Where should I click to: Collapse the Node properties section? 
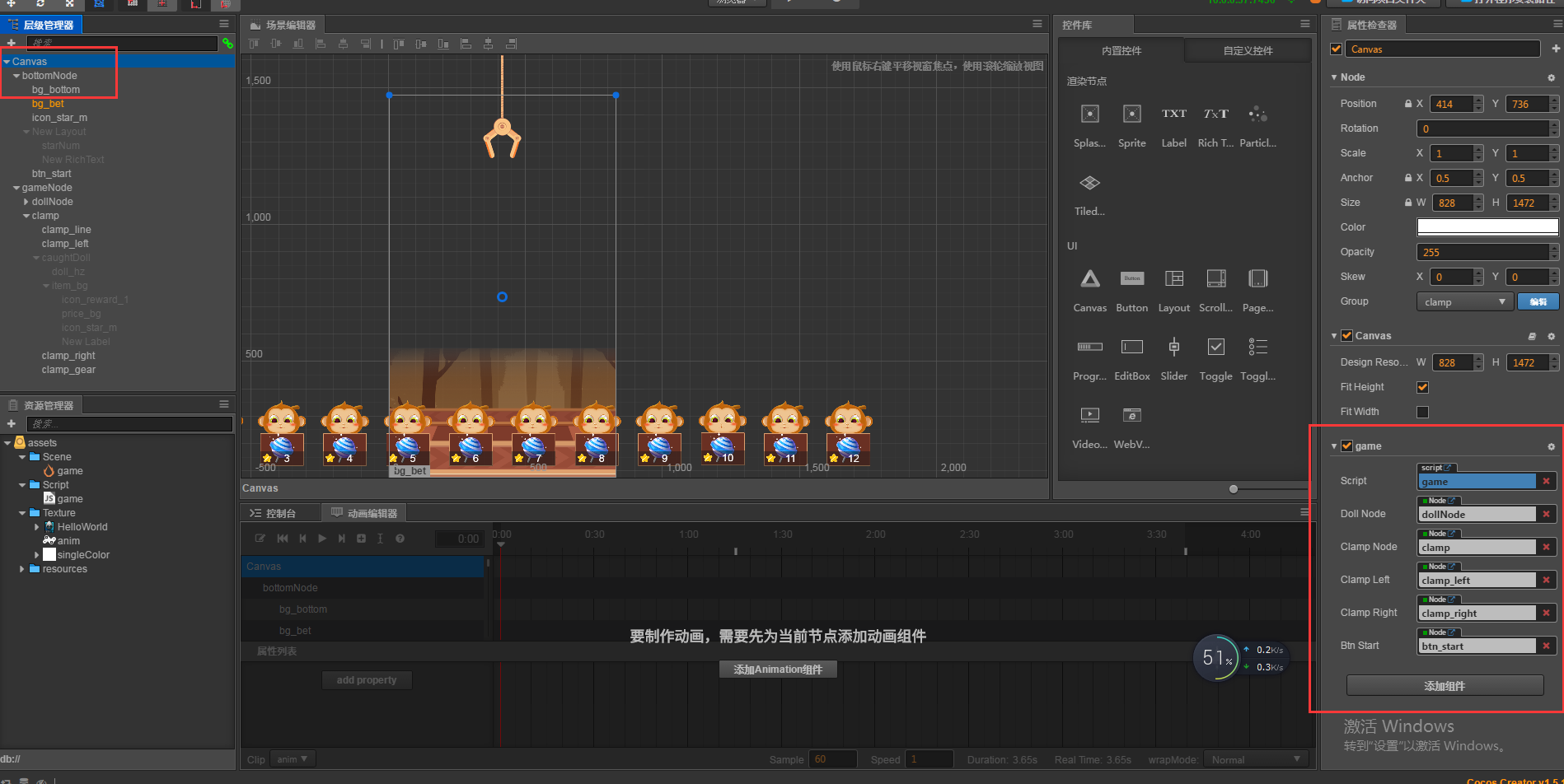[1334, 77]
